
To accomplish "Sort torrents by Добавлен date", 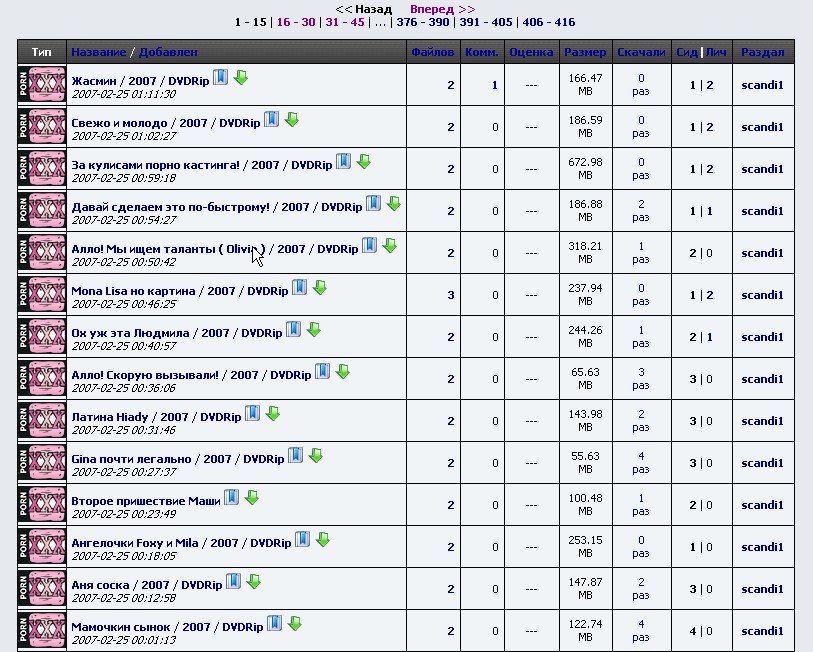I will [168, 52].
